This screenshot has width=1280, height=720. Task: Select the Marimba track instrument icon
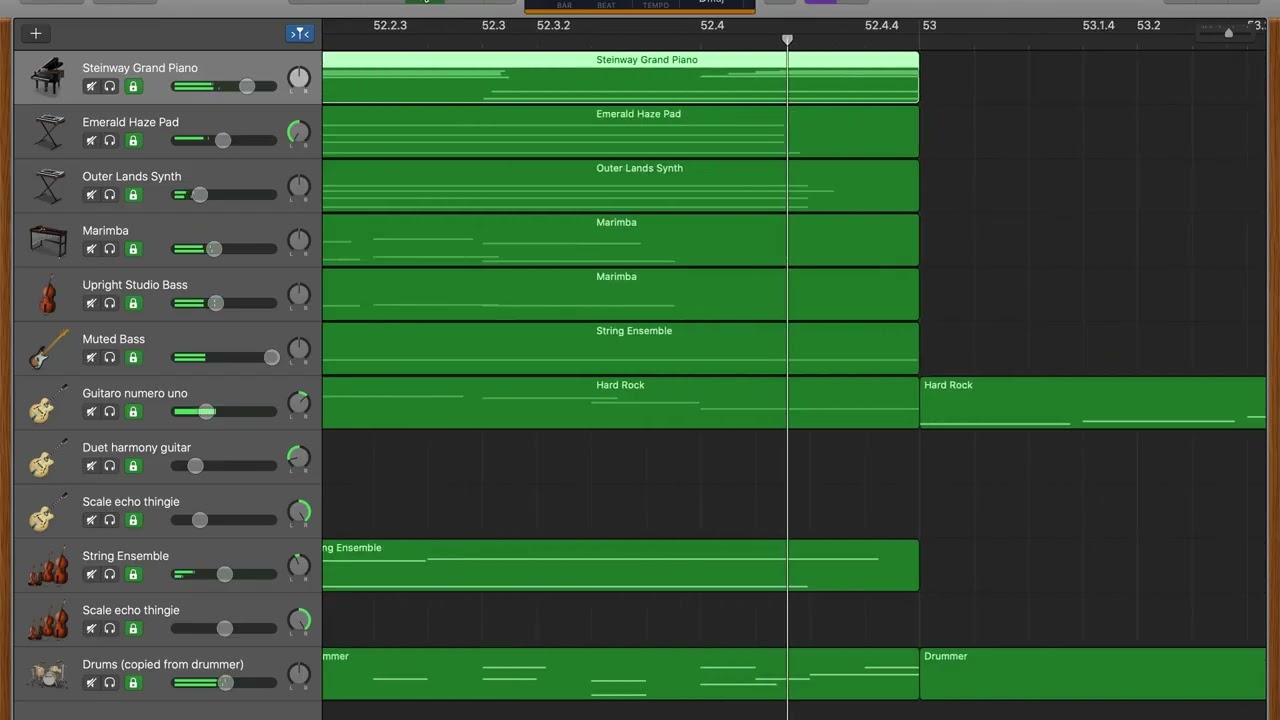tap(48, 240)
